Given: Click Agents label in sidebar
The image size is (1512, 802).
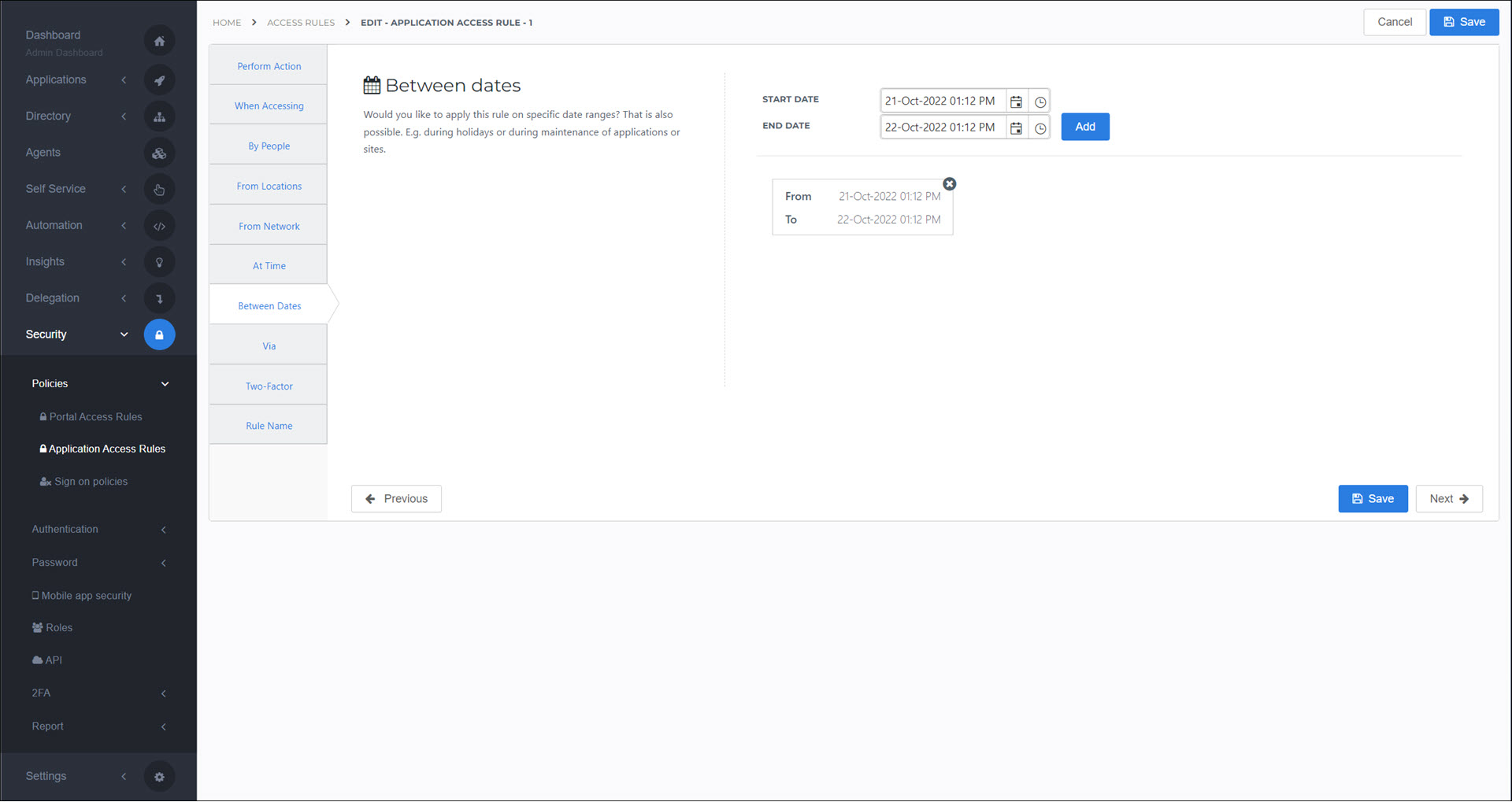Looking at the screenshot, I should coord(43,153).
